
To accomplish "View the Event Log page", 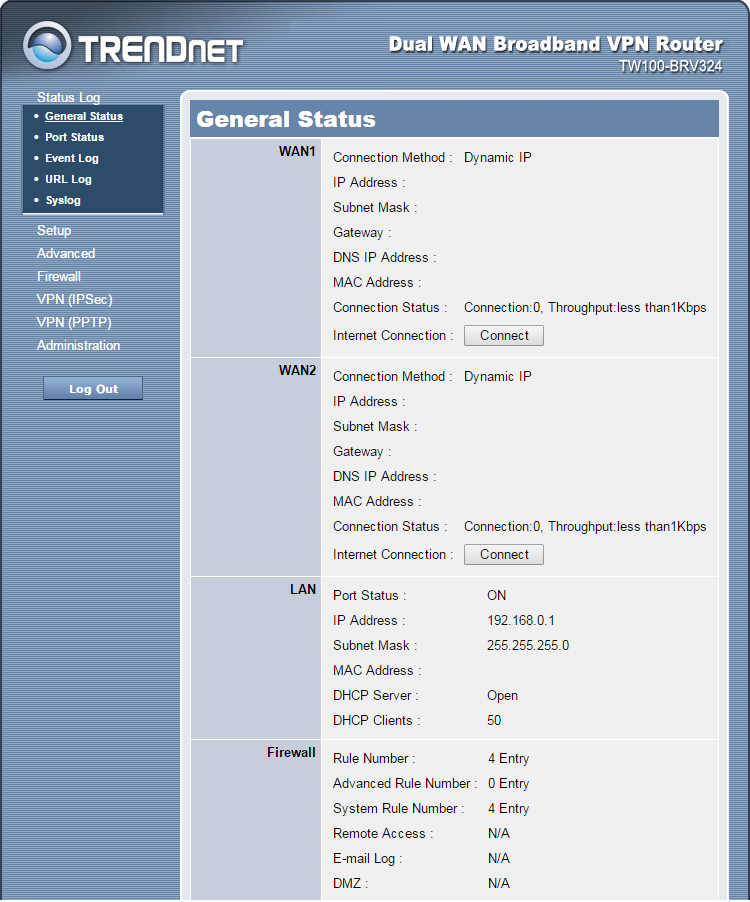I will pos(72,158).
